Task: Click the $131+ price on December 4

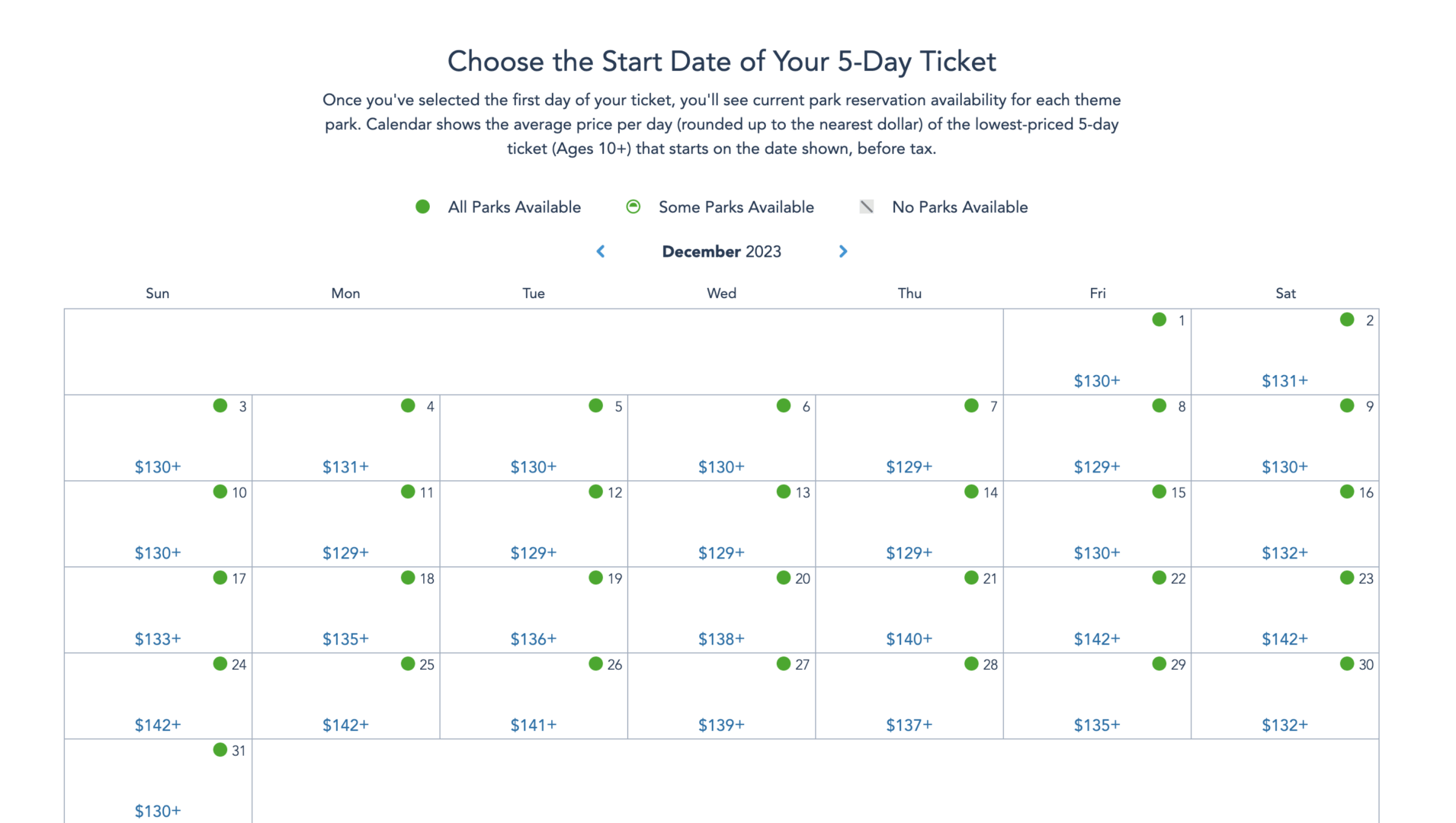Action: [x=345, y=467]
